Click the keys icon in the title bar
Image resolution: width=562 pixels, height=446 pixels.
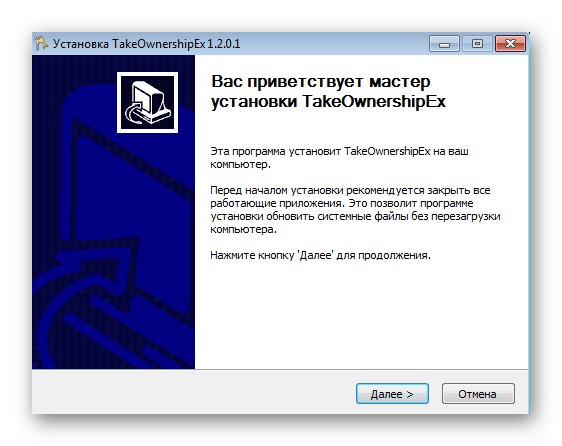(41, 44)
